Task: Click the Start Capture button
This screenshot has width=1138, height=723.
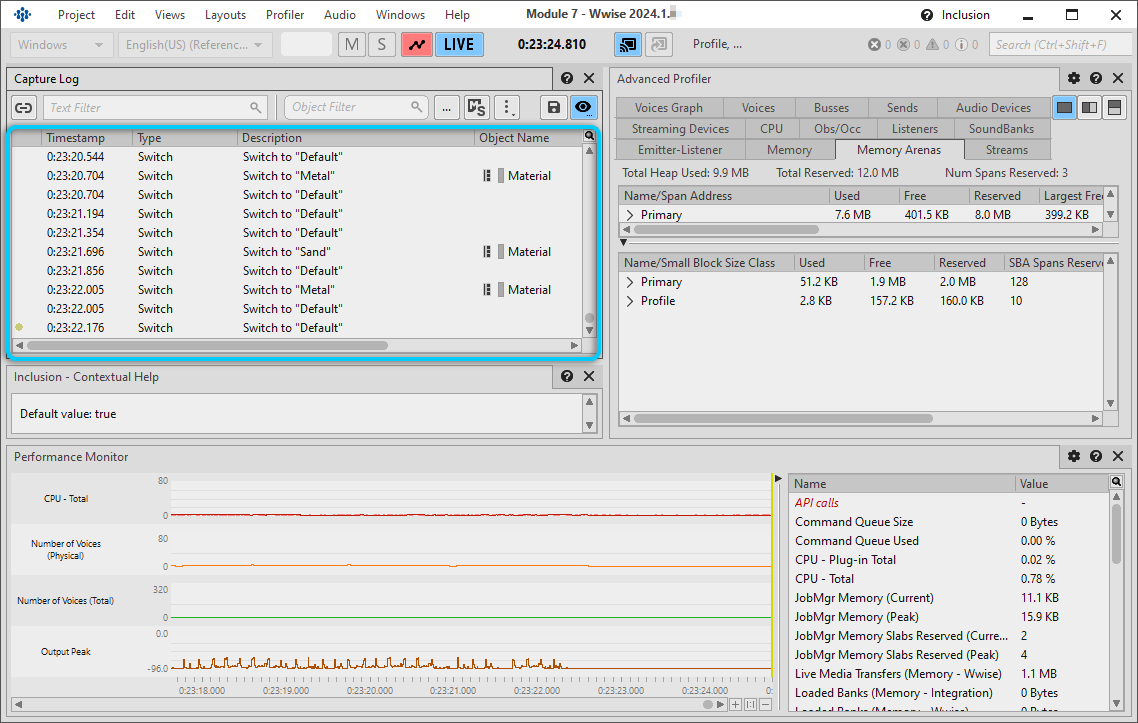Action: [x=417, y=45]
